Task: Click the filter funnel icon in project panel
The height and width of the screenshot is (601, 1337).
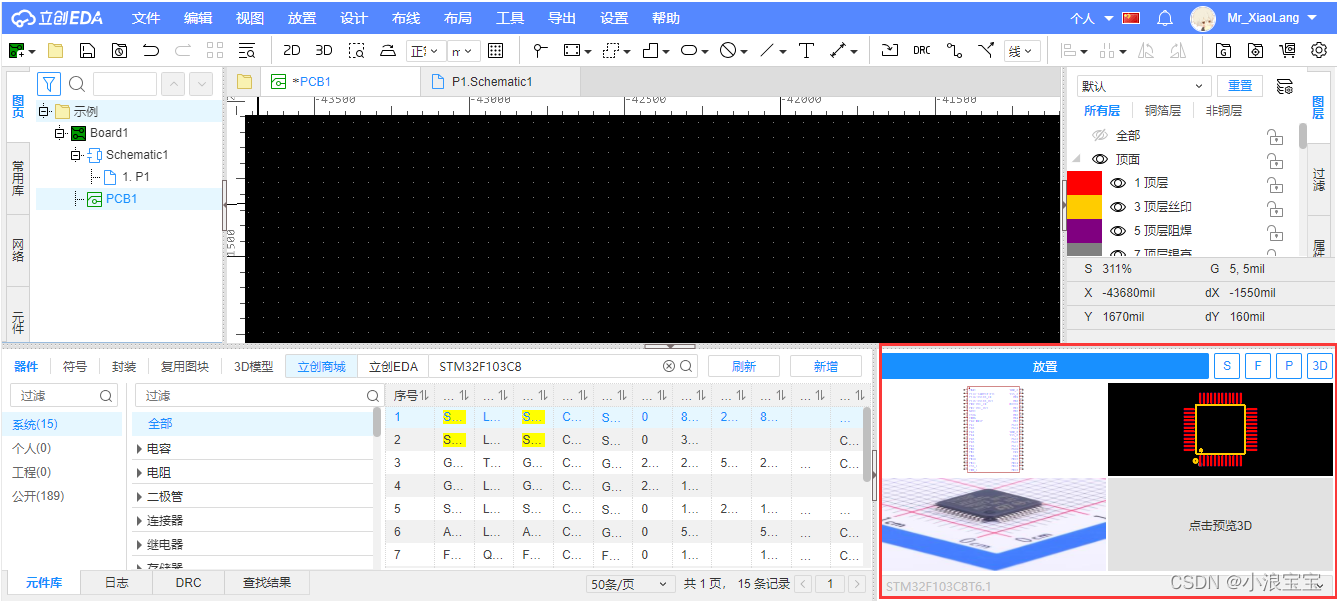Action: (x=49, y=84)
